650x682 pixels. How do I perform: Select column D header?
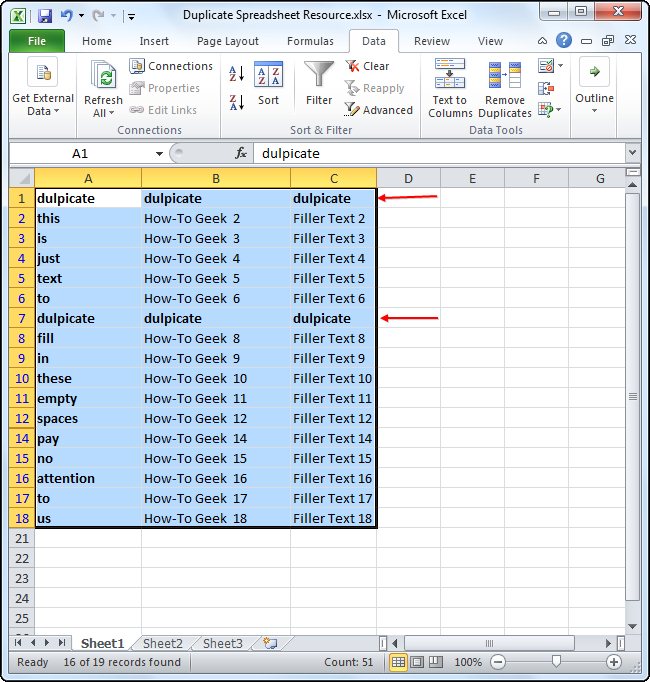(408, 178)
